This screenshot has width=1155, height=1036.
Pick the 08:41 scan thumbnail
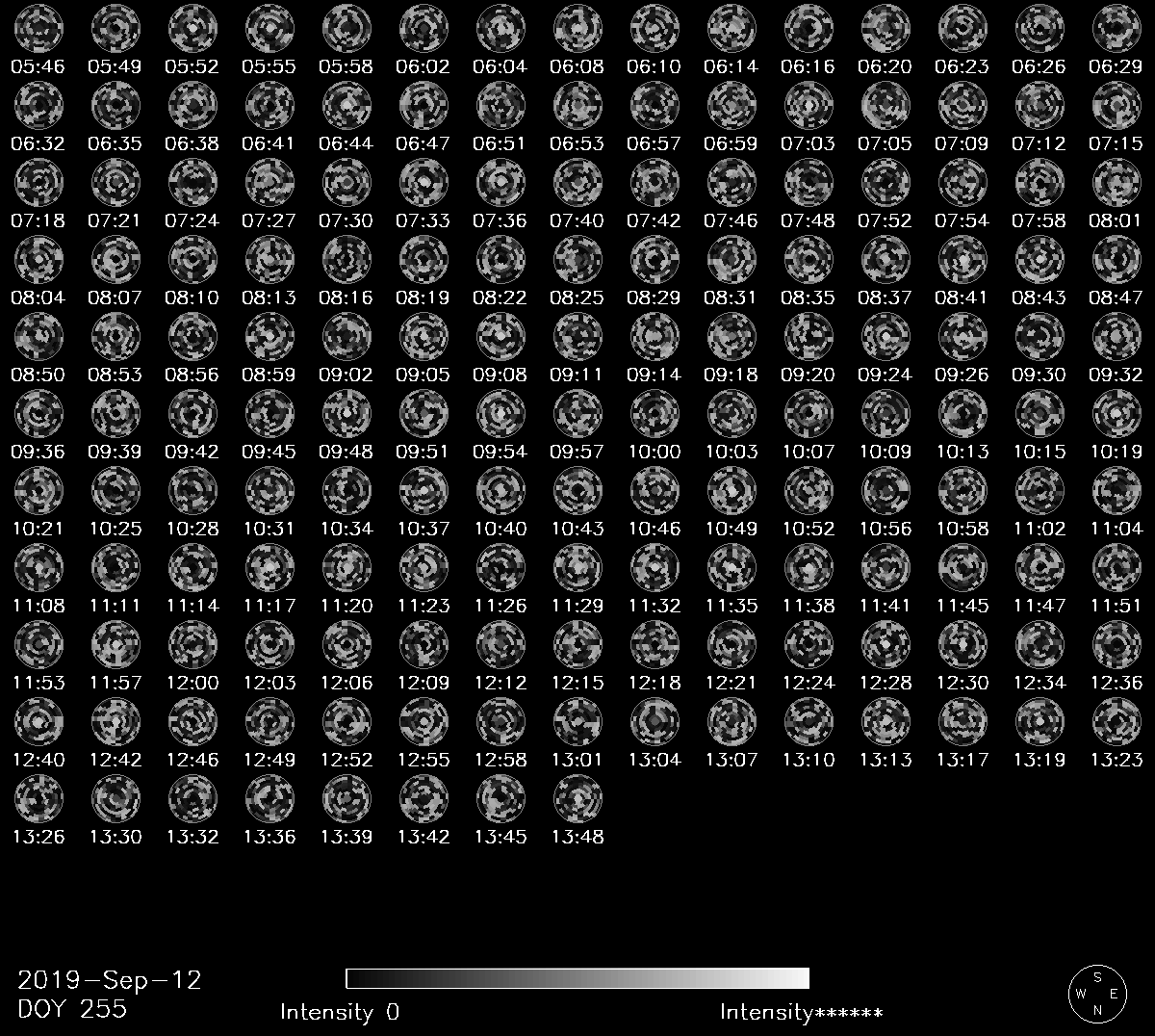962,259
